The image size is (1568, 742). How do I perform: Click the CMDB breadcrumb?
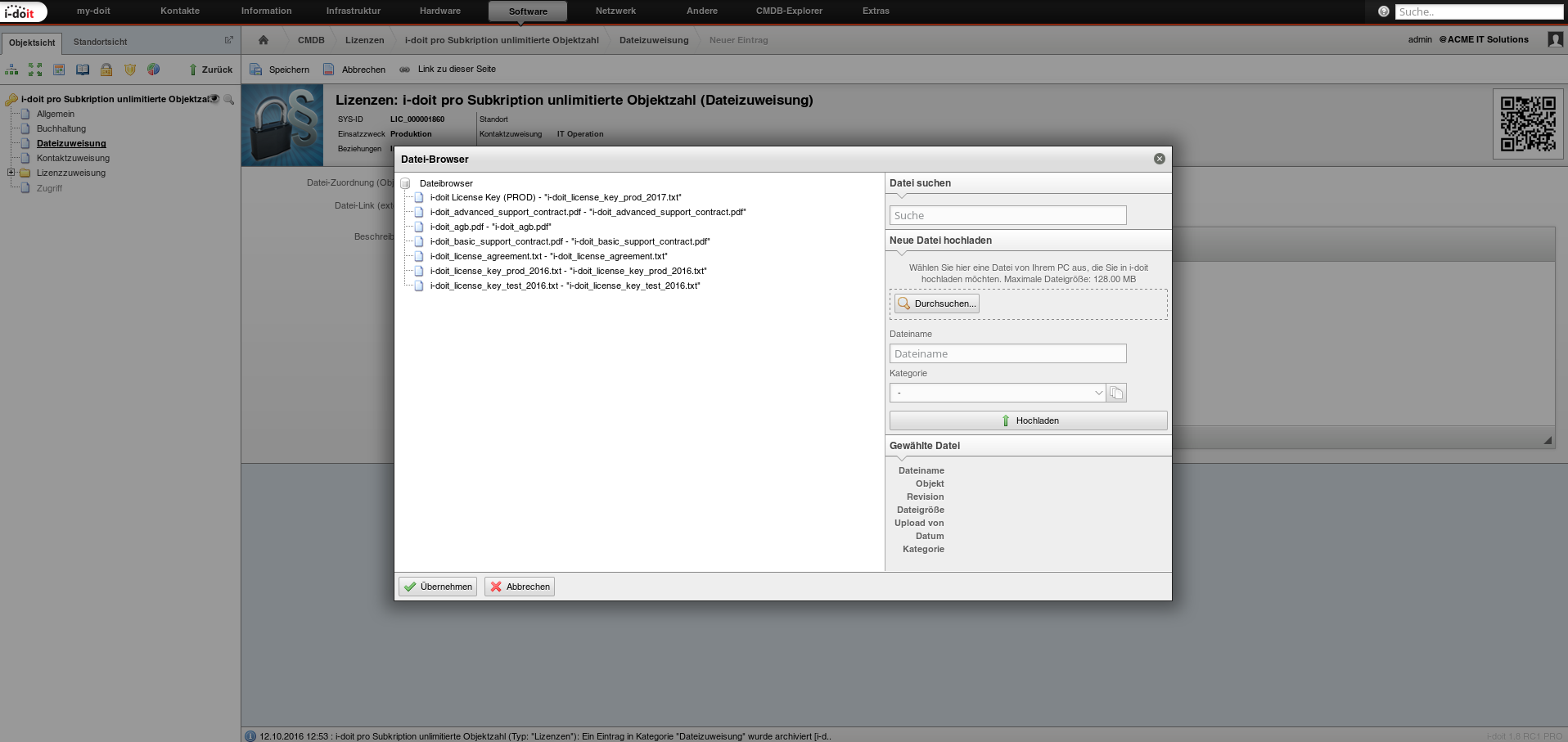(311, 40)
